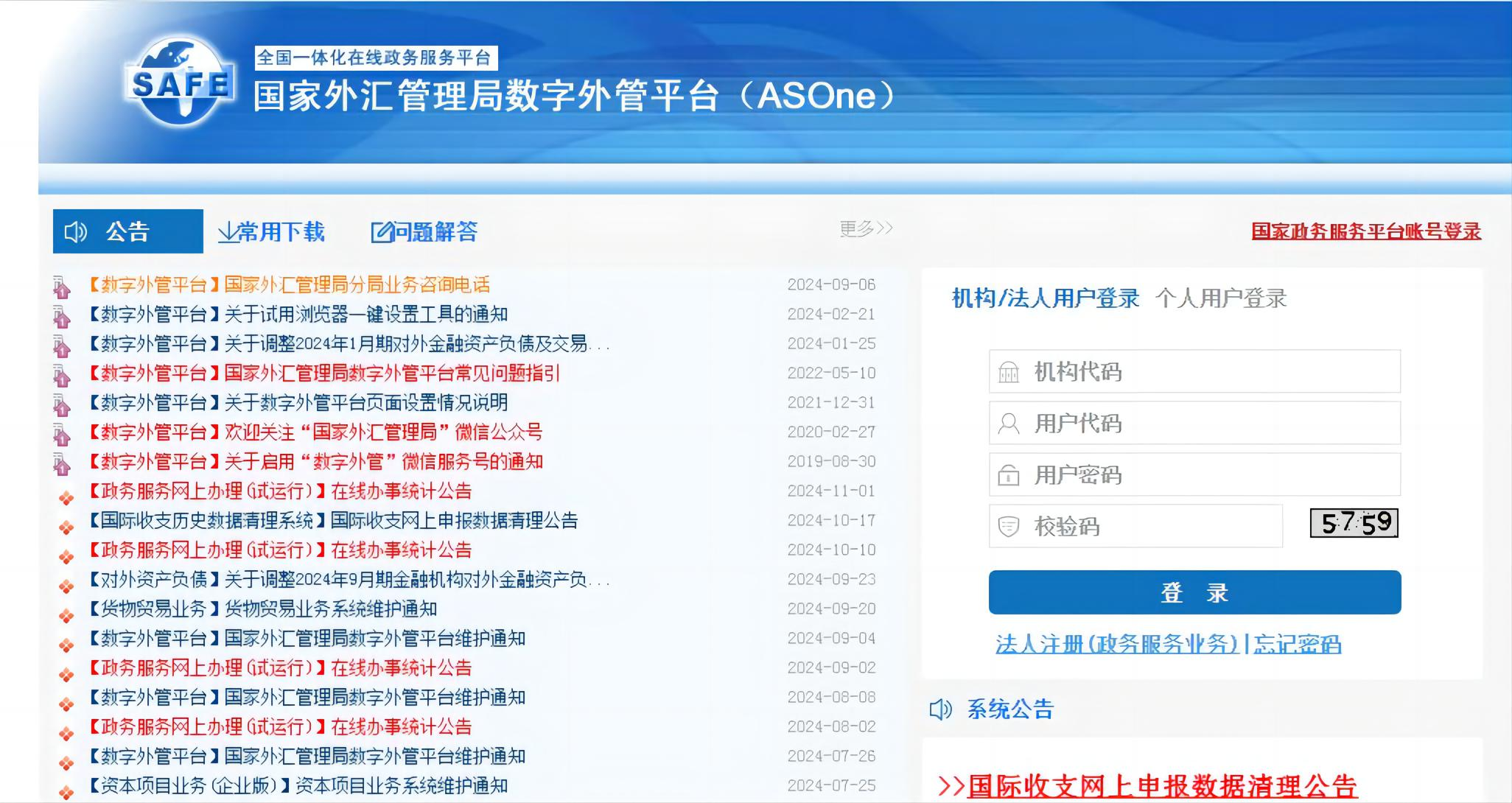Click the speaker icon beside 系统公告
Screen dimensions: 1512x803
pos(941,709)
